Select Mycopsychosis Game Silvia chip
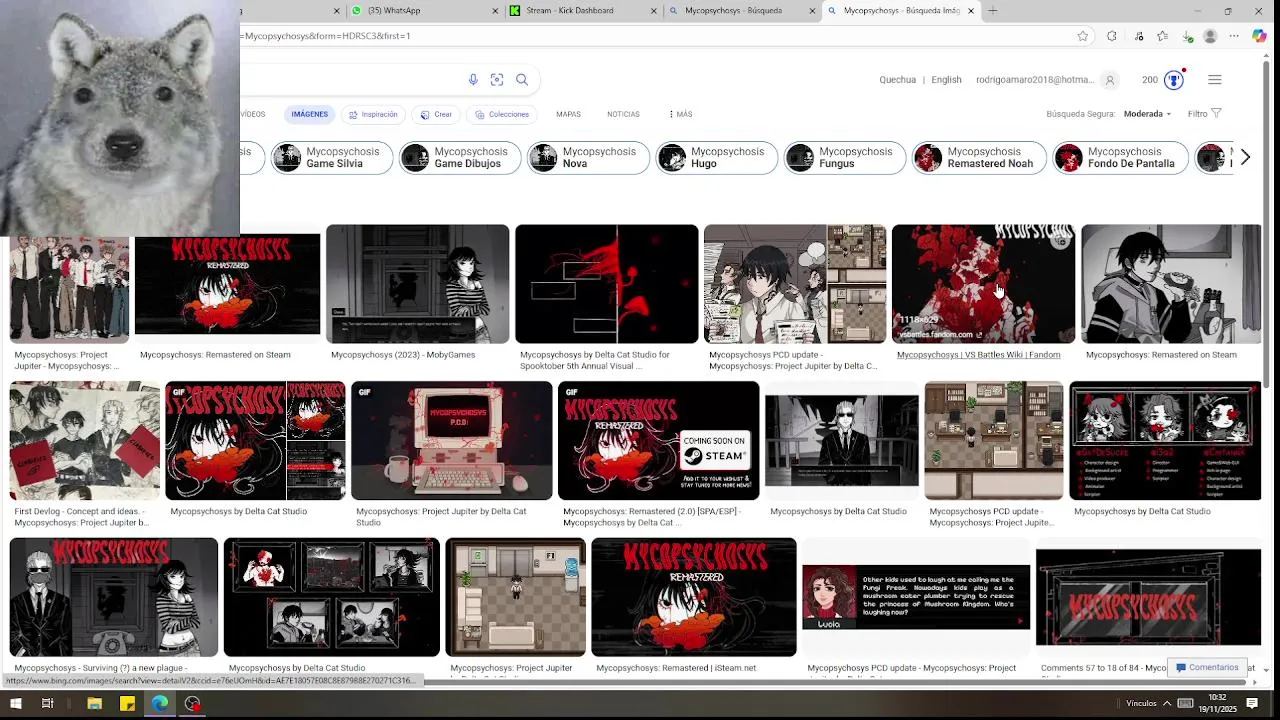1280x720 pixels. click(331, 158)
